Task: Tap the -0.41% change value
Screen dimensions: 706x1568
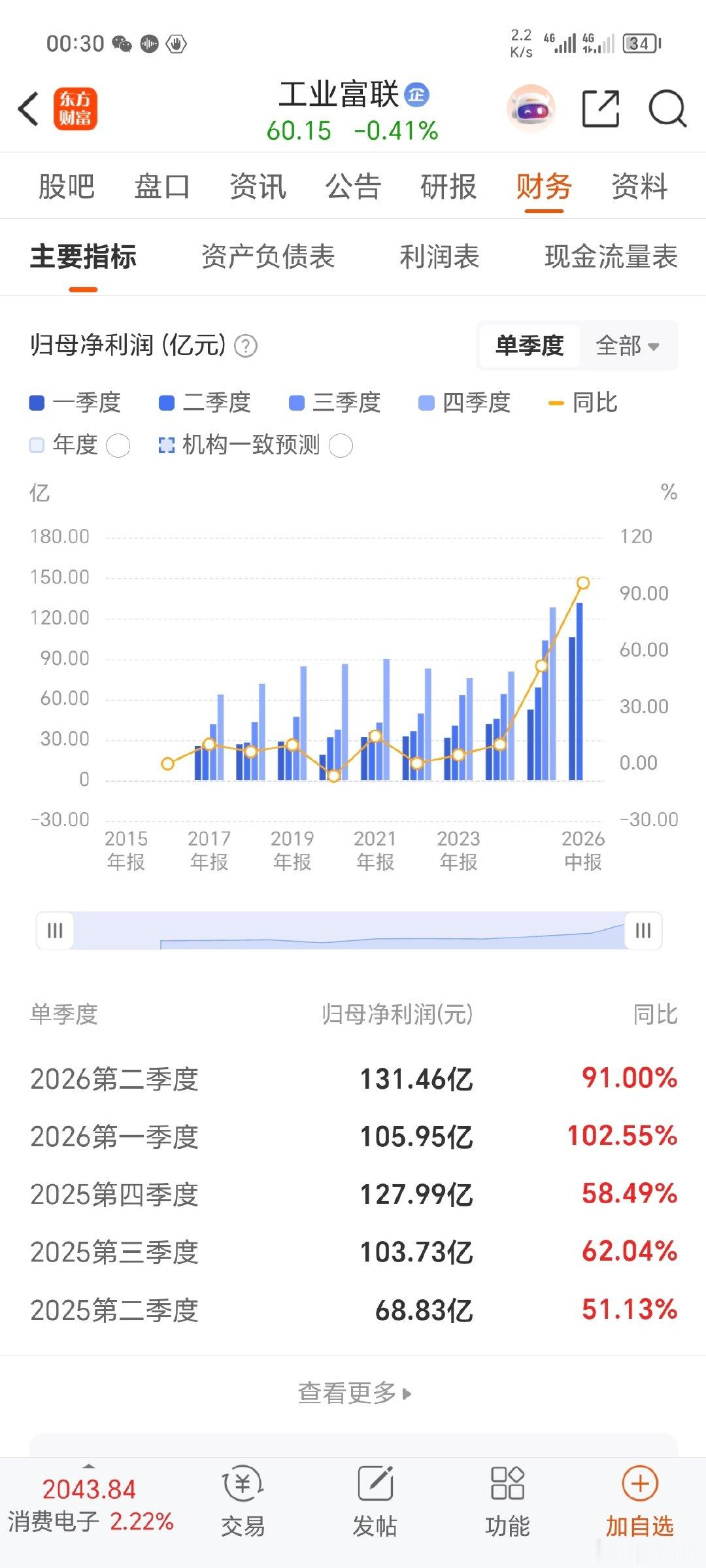Action: [396, 131]
